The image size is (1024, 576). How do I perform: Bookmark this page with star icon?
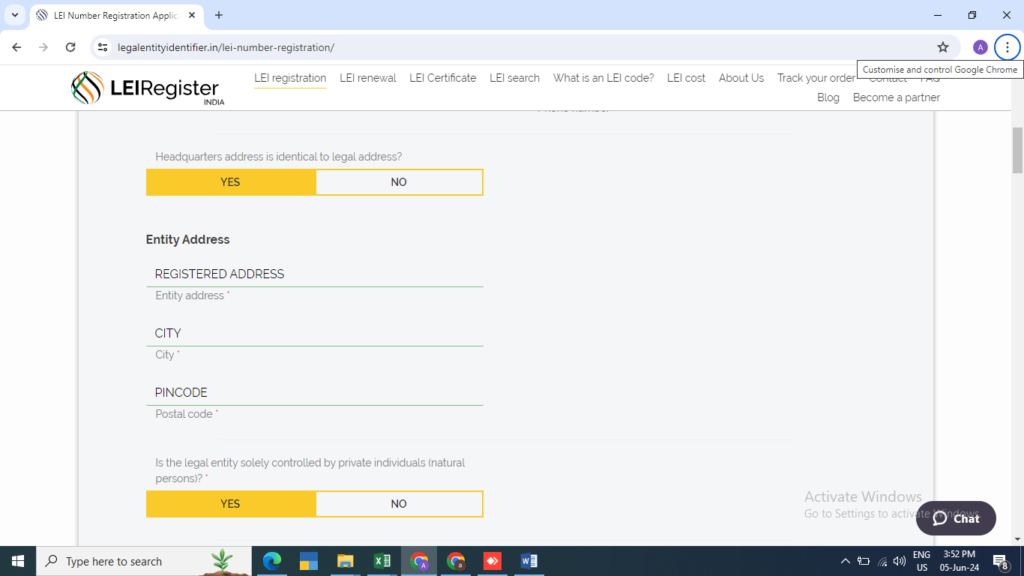[x=942, y=47]
